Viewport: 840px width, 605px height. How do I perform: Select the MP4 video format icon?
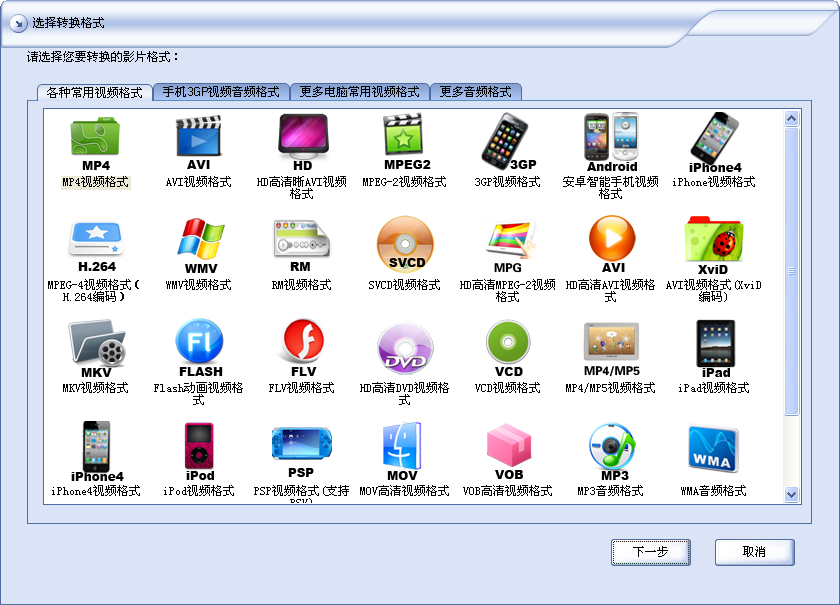[95, 137]
